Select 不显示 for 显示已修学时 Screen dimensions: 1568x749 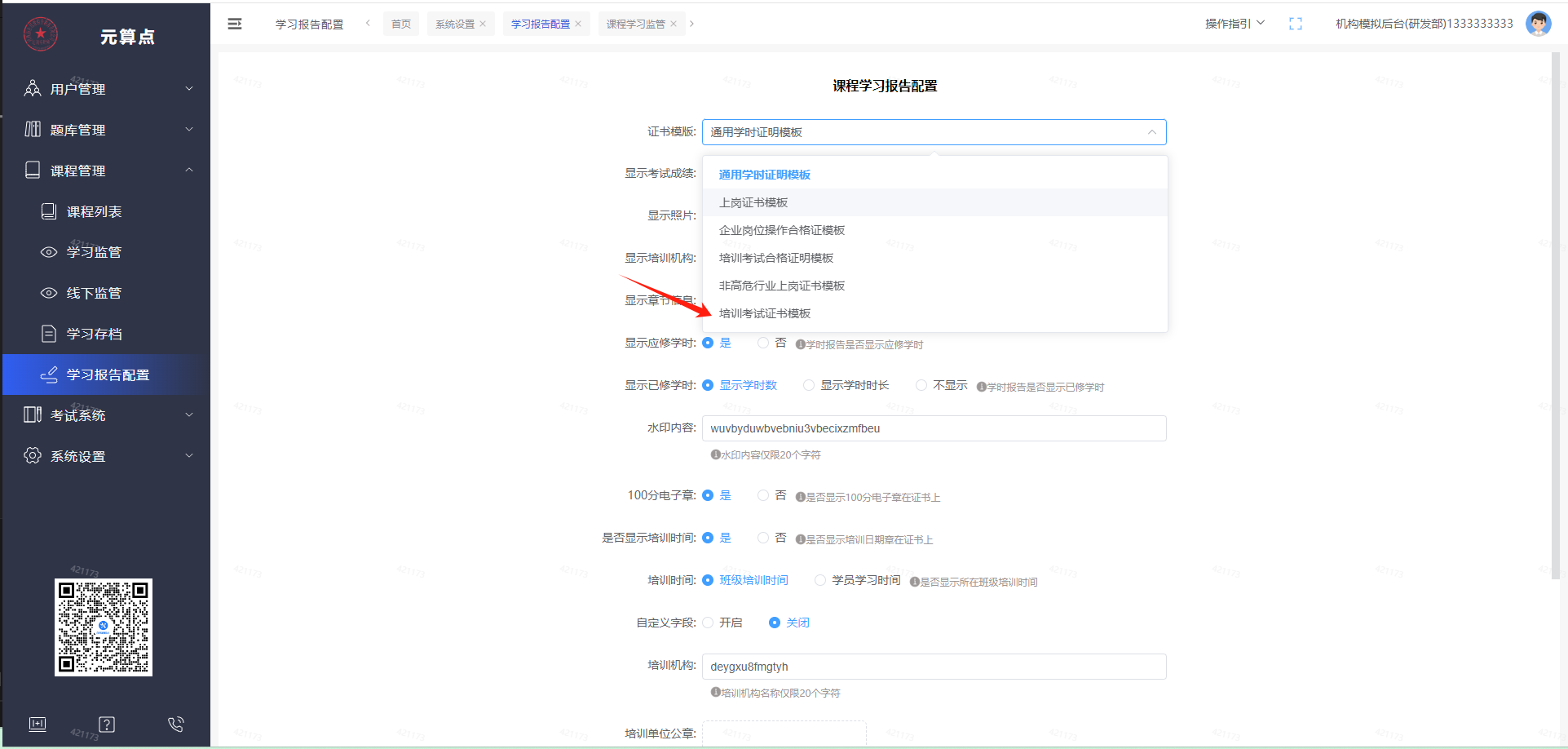click(x=921, y=385)
